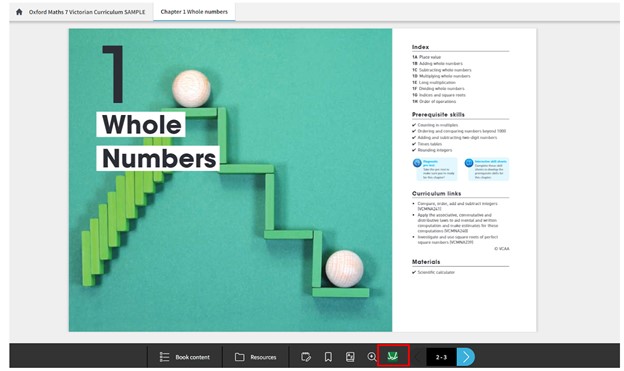
Task: Click Scientific calculator materials item
Action: pos(433,272)
